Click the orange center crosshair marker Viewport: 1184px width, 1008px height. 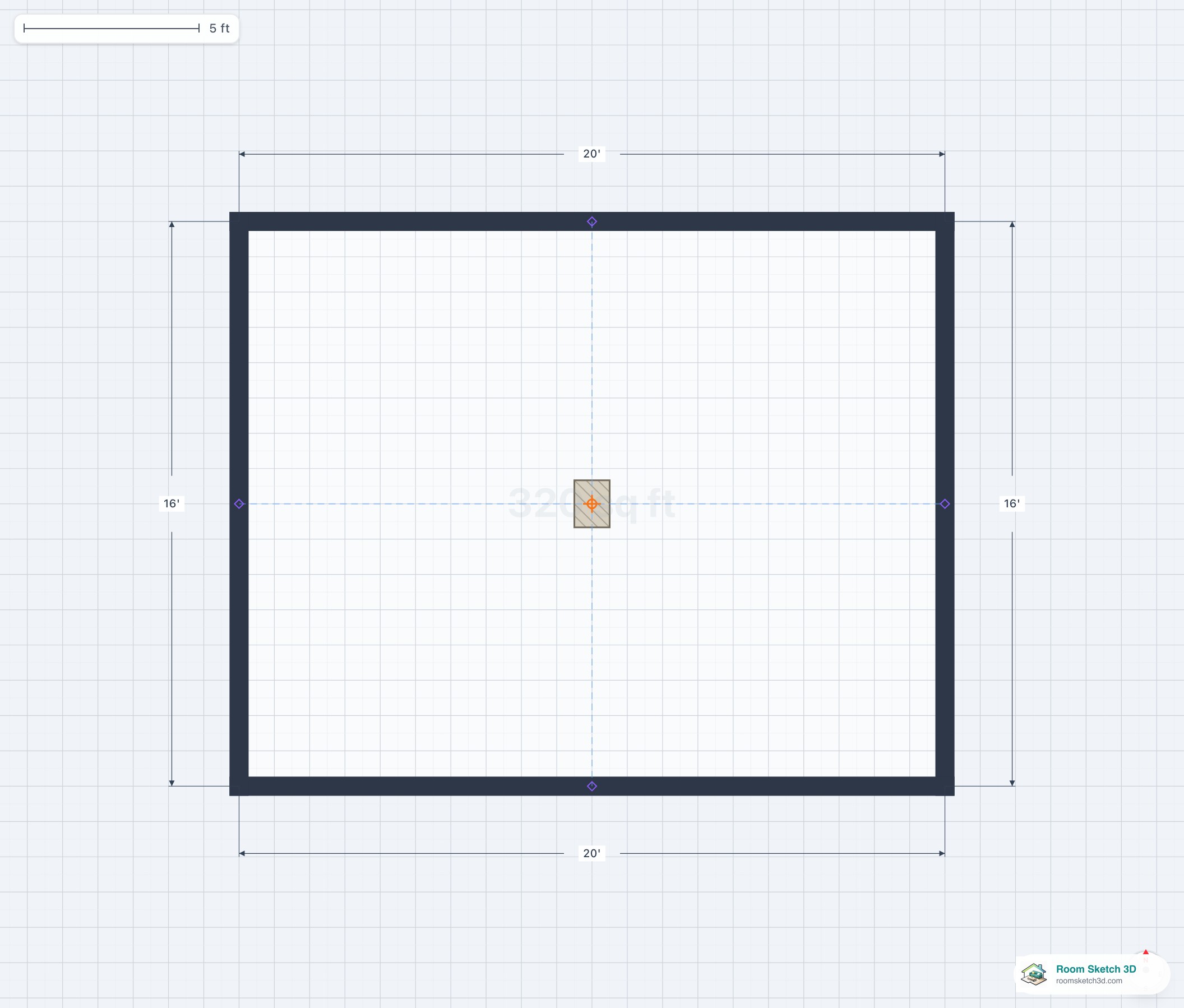coord(592,504)
